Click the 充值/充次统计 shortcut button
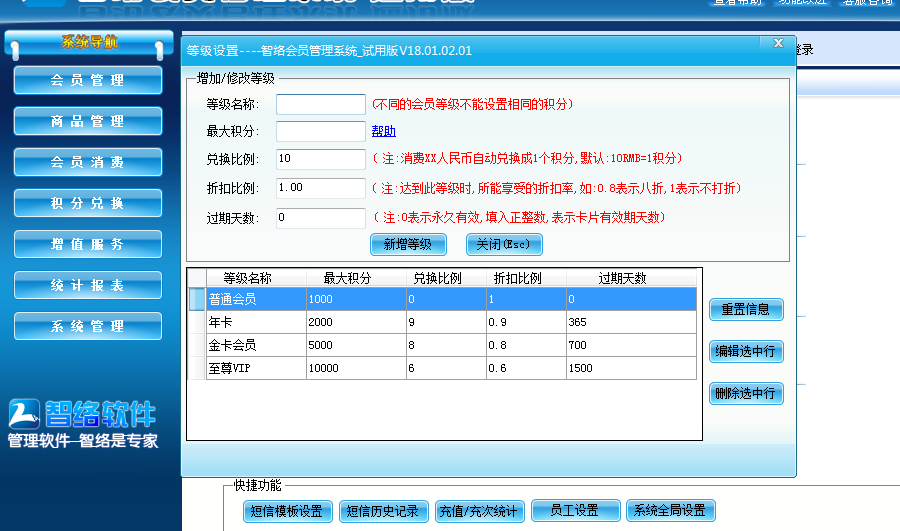The height and width of the screenshot is (531, 900). 479,511
